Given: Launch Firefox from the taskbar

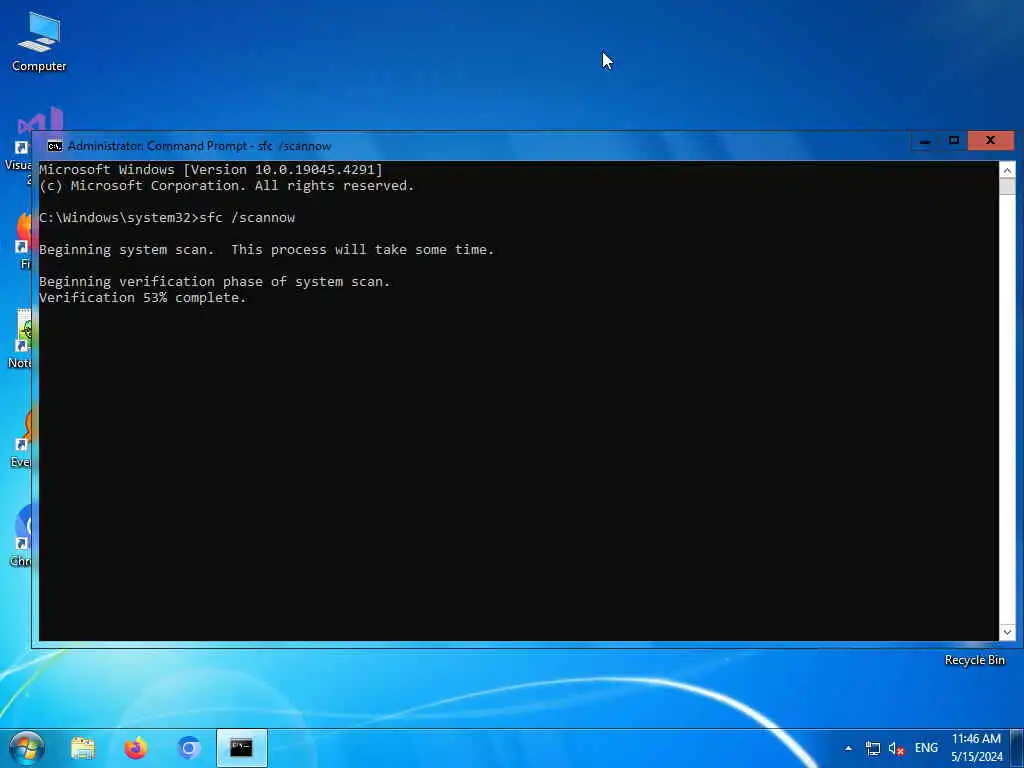Looking at the screenshot, I should point(136,748).
